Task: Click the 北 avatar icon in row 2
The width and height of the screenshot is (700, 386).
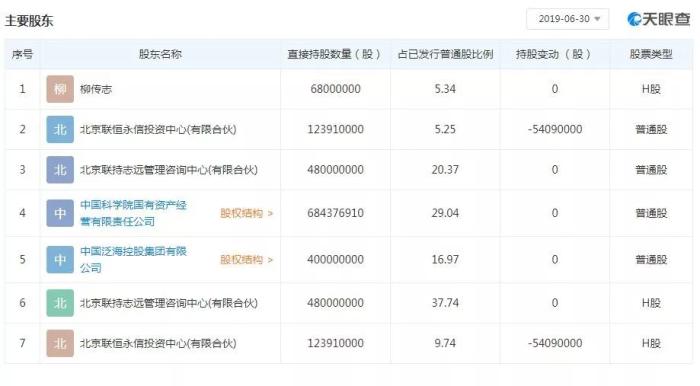Action: coord(60,129)
